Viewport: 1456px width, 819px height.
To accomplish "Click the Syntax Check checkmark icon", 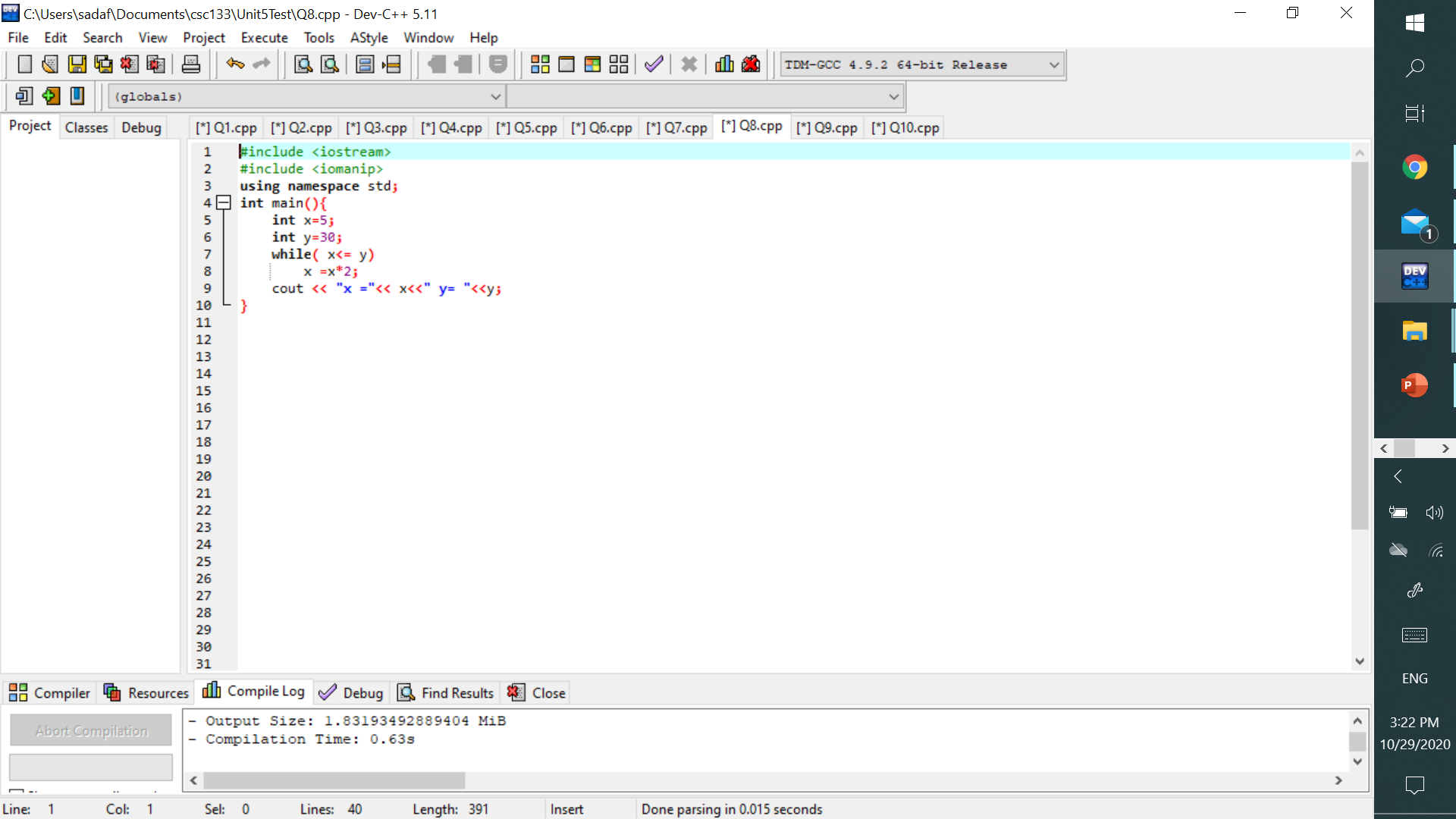I will (654, 64).
